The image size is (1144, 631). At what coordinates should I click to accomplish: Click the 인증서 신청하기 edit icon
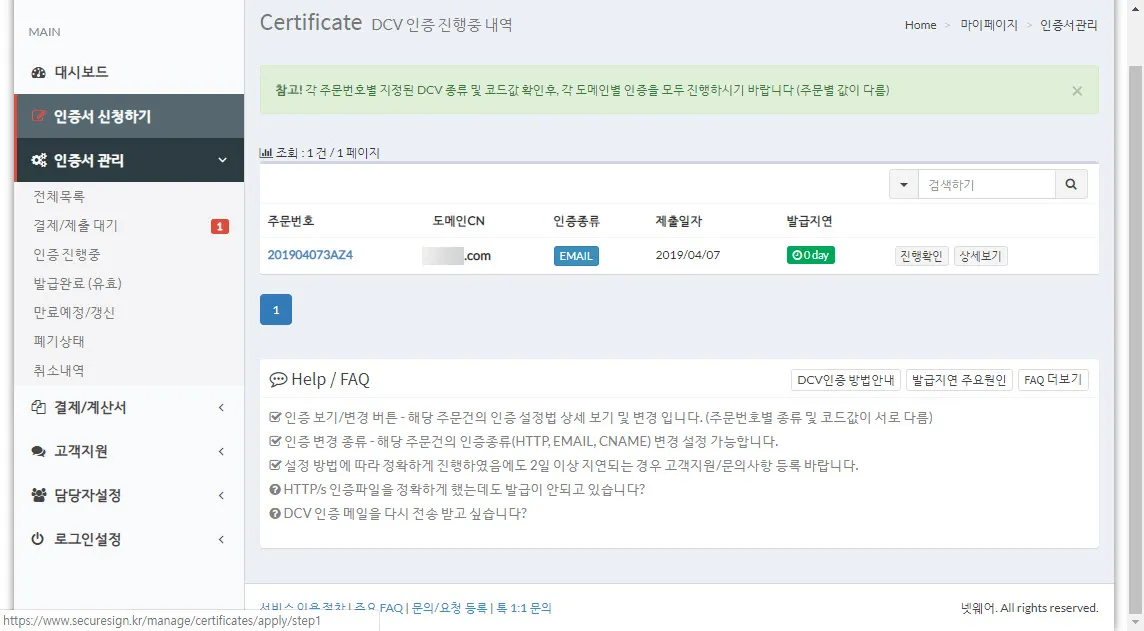tap(39, 117)
